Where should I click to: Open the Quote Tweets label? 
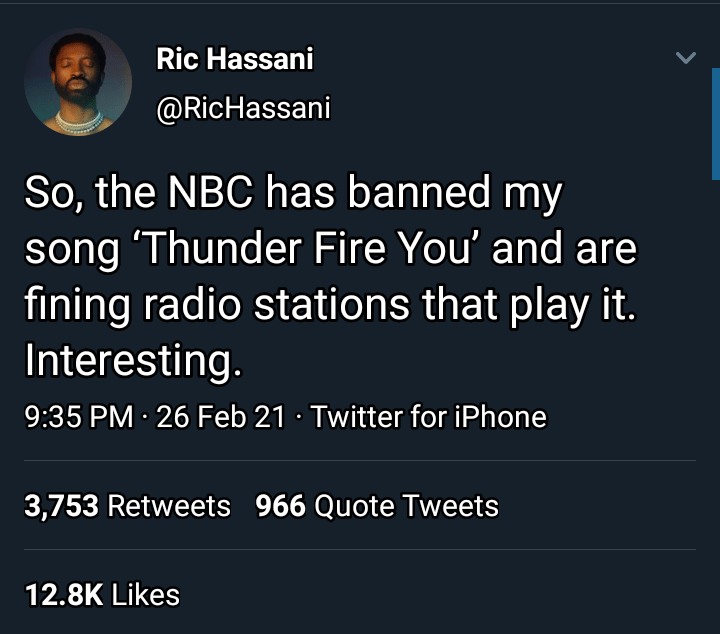[x=406, y=506]
